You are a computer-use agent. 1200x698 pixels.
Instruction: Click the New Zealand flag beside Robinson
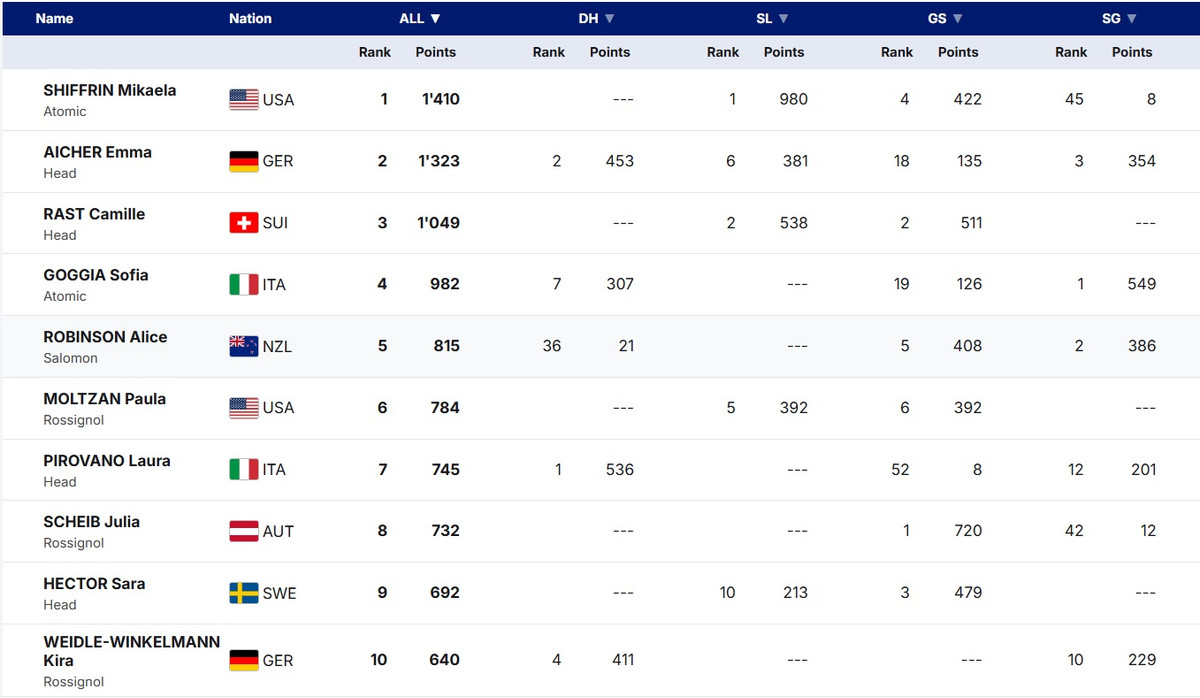[x=244, y=346]
